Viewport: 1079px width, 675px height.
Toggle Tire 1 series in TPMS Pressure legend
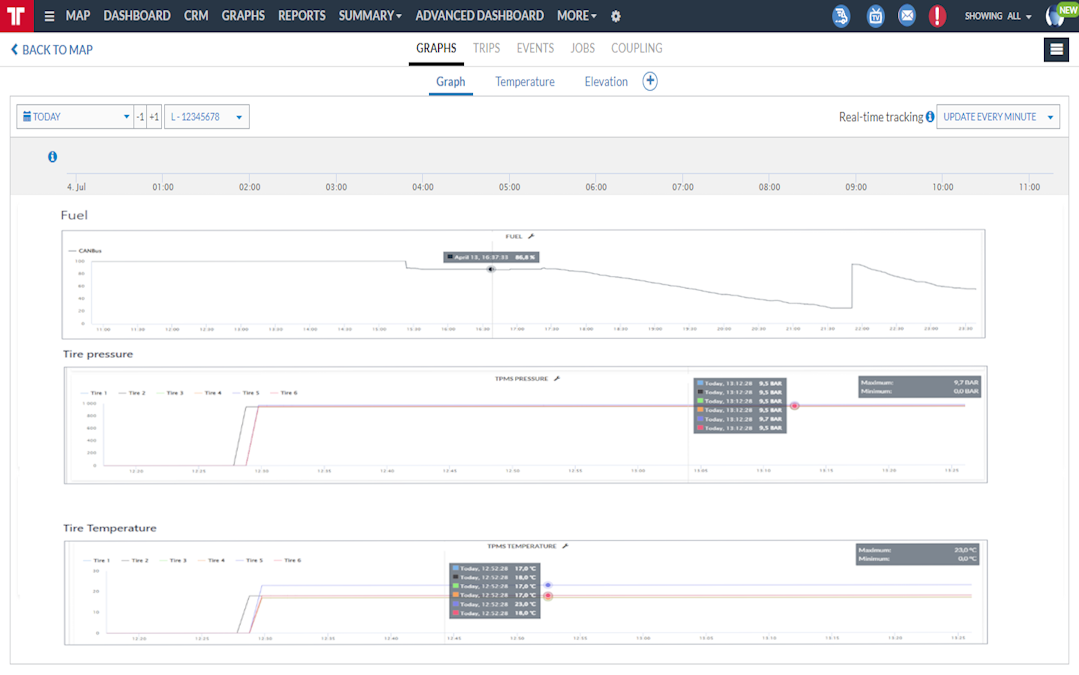pyautogui.click(x=94, y=393)
